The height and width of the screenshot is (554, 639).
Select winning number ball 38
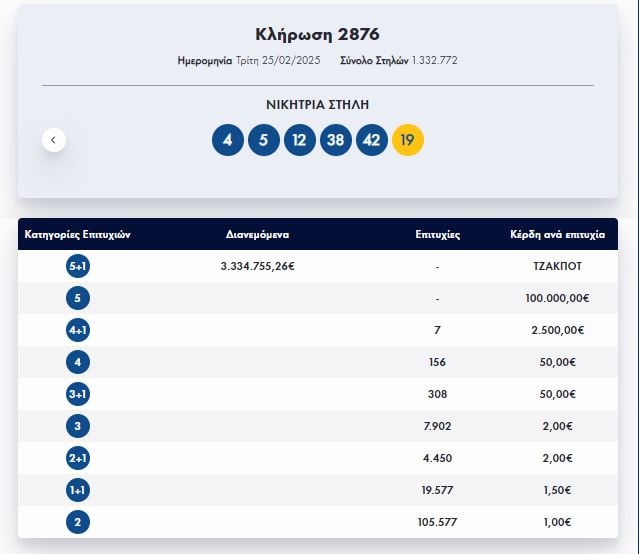click(x=336, y=140)
